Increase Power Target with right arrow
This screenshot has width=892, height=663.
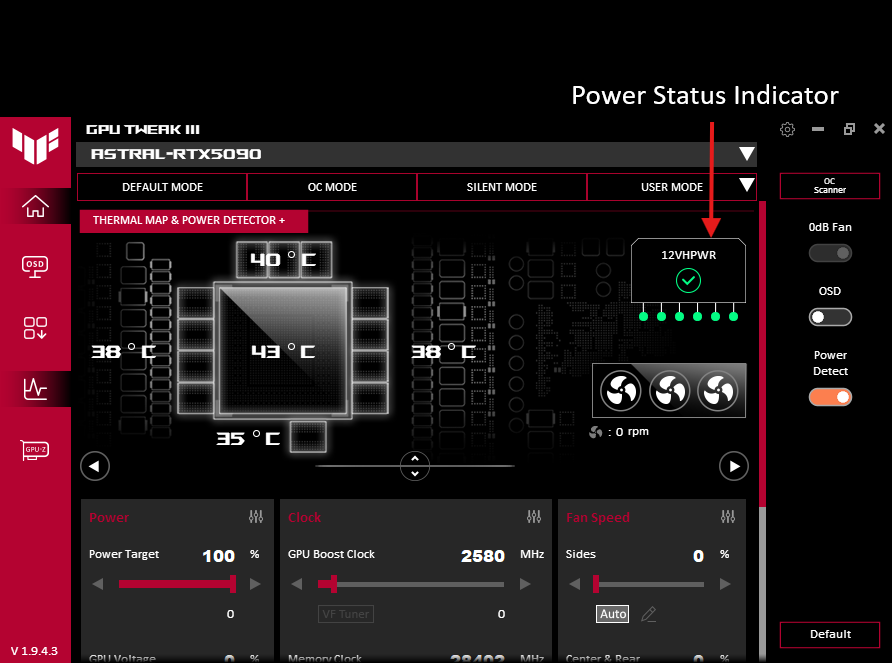[x=255, y=584]
